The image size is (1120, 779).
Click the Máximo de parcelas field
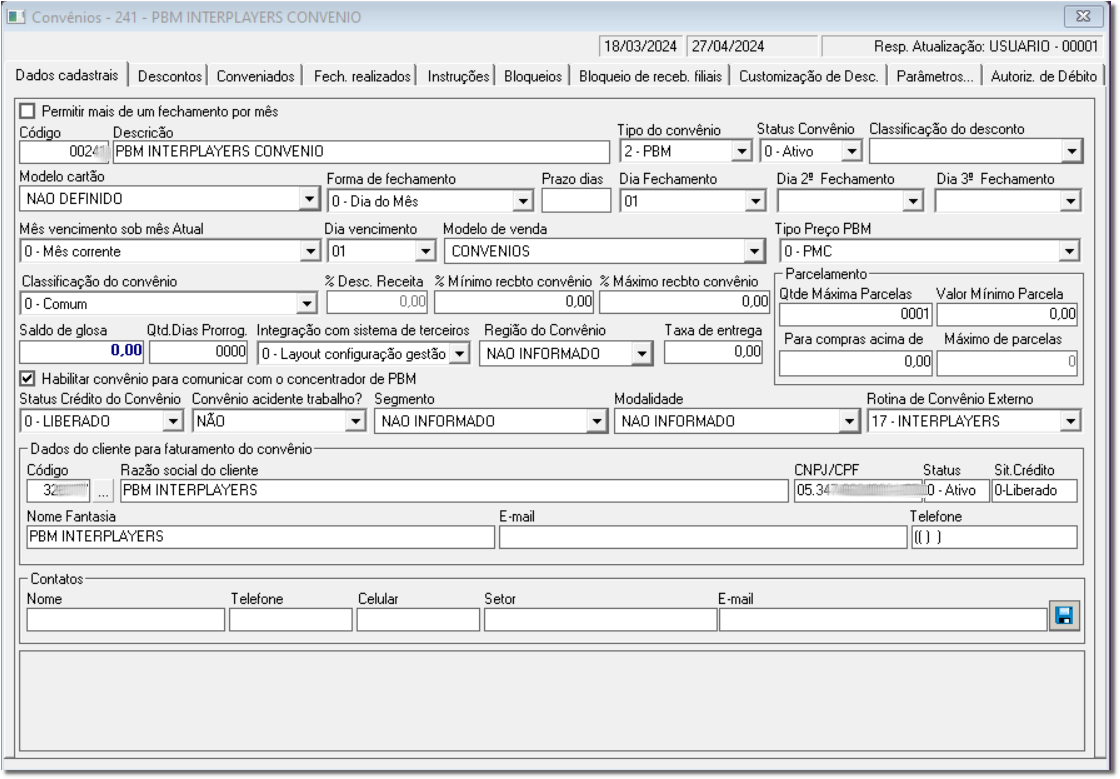click(x=1007, y=362)
